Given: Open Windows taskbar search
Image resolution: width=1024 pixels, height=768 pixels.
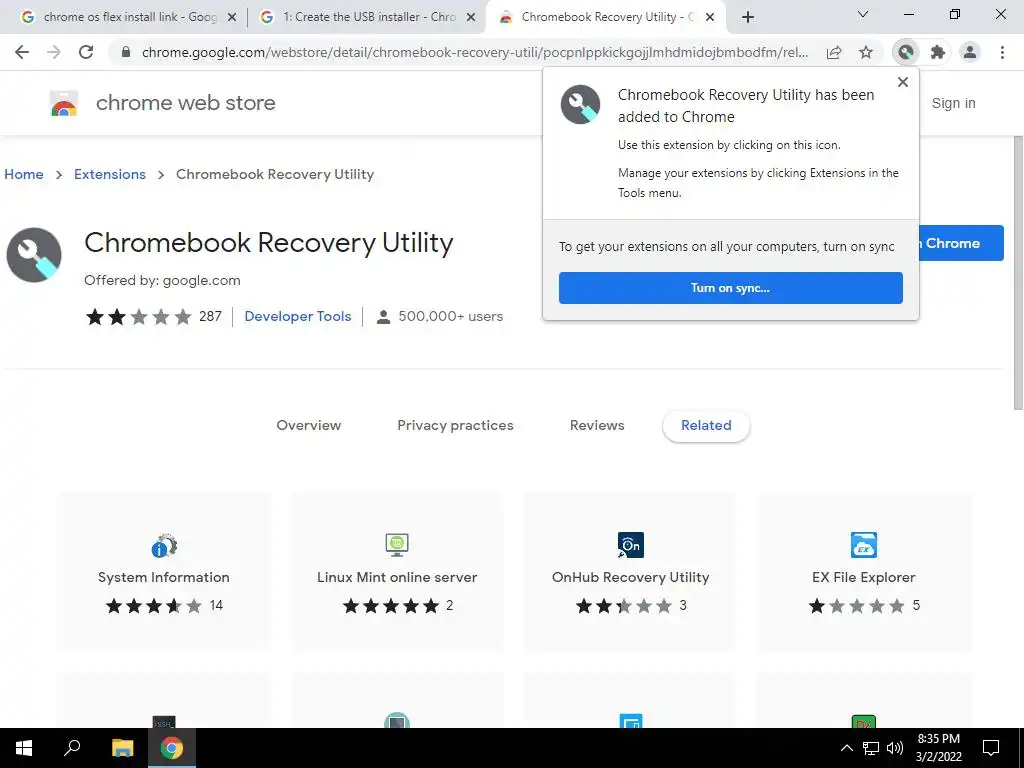Looking at the screenshot, I should click(x=72, y=748).
